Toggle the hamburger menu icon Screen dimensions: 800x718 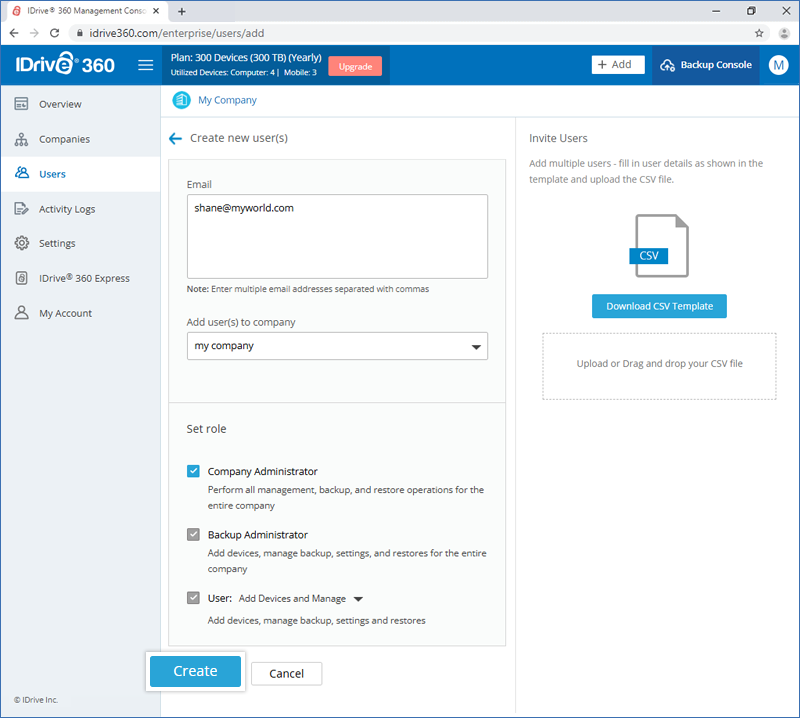tap(145, 65)
